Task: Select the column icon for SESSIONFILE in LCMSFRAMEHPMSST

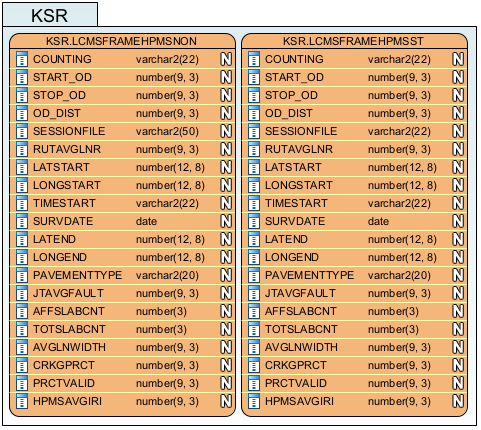Action: click(254, 131)
